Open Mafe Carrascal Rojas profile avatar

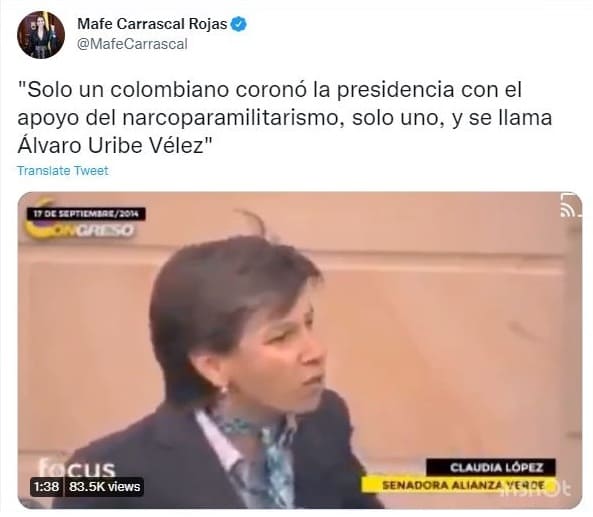(41, 34)
